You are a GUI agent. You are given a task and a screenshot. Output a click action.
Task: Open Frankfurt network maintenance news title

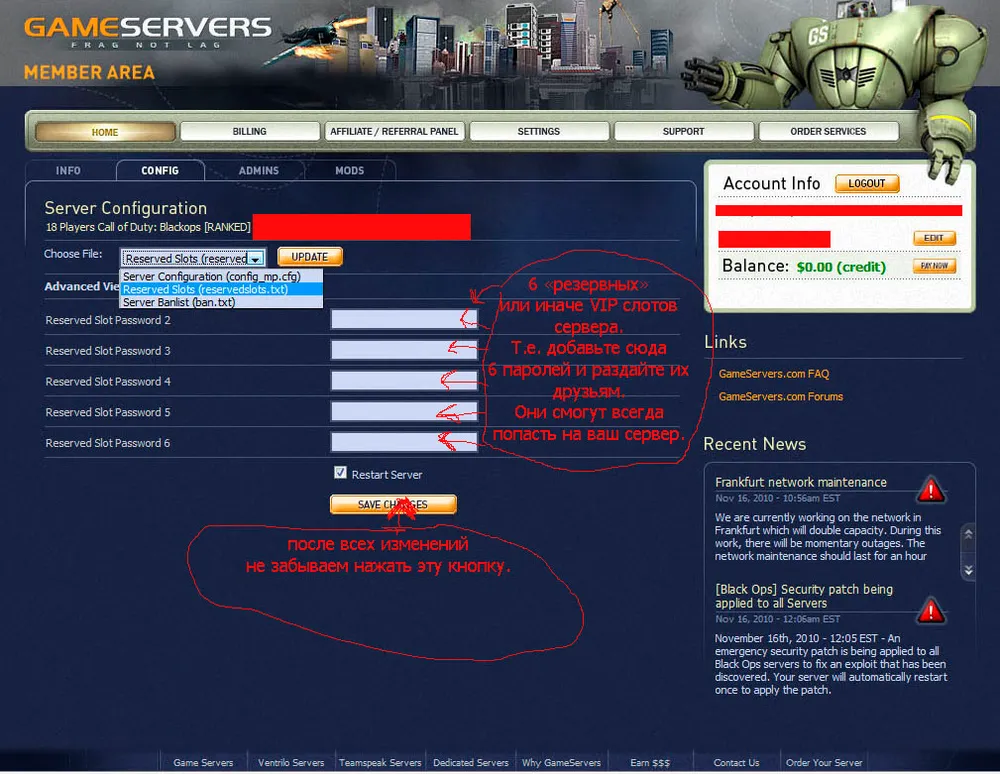[800, 482]
